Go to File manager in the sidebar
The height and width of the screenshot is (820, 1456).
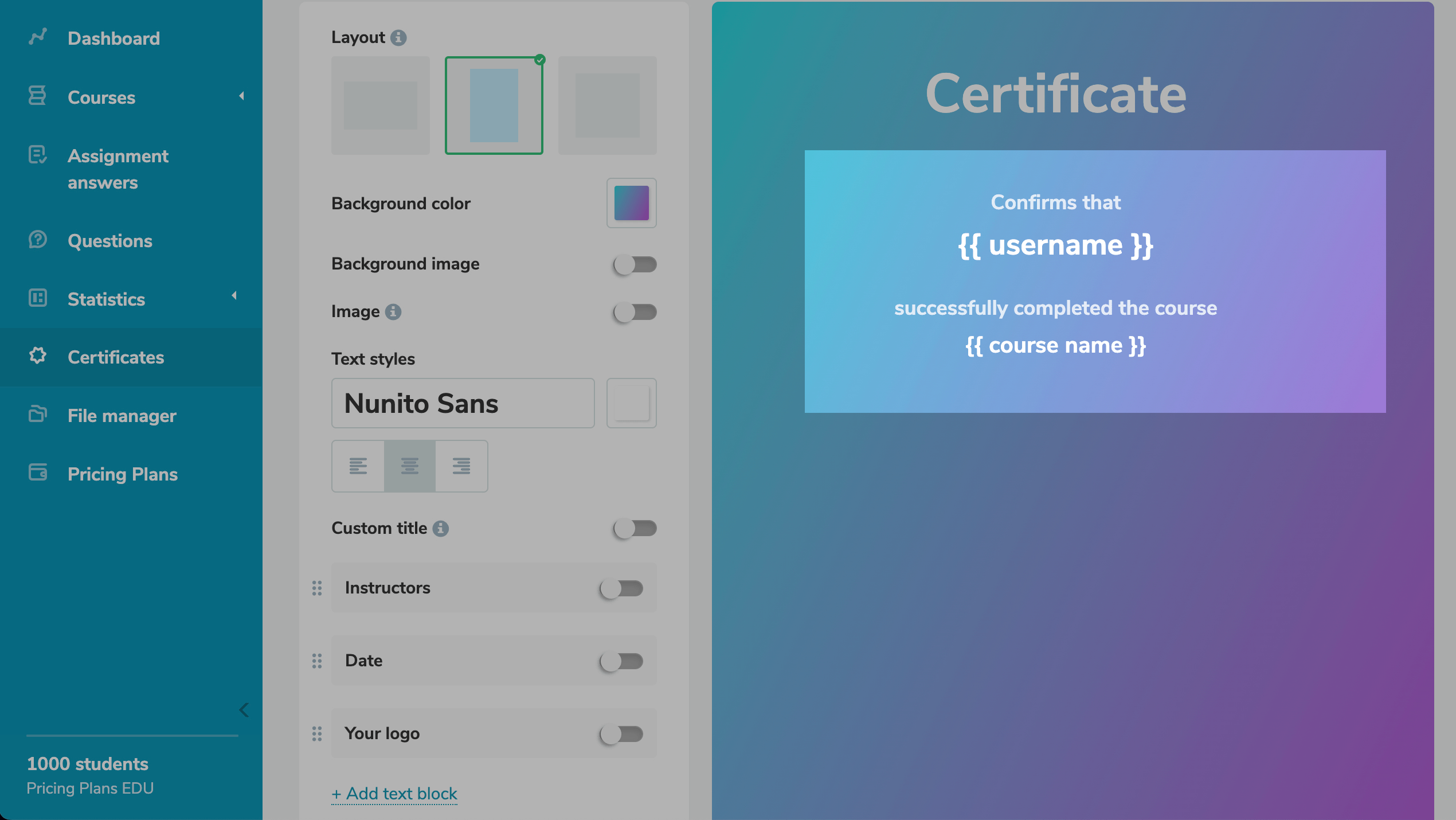pos(122,416)
